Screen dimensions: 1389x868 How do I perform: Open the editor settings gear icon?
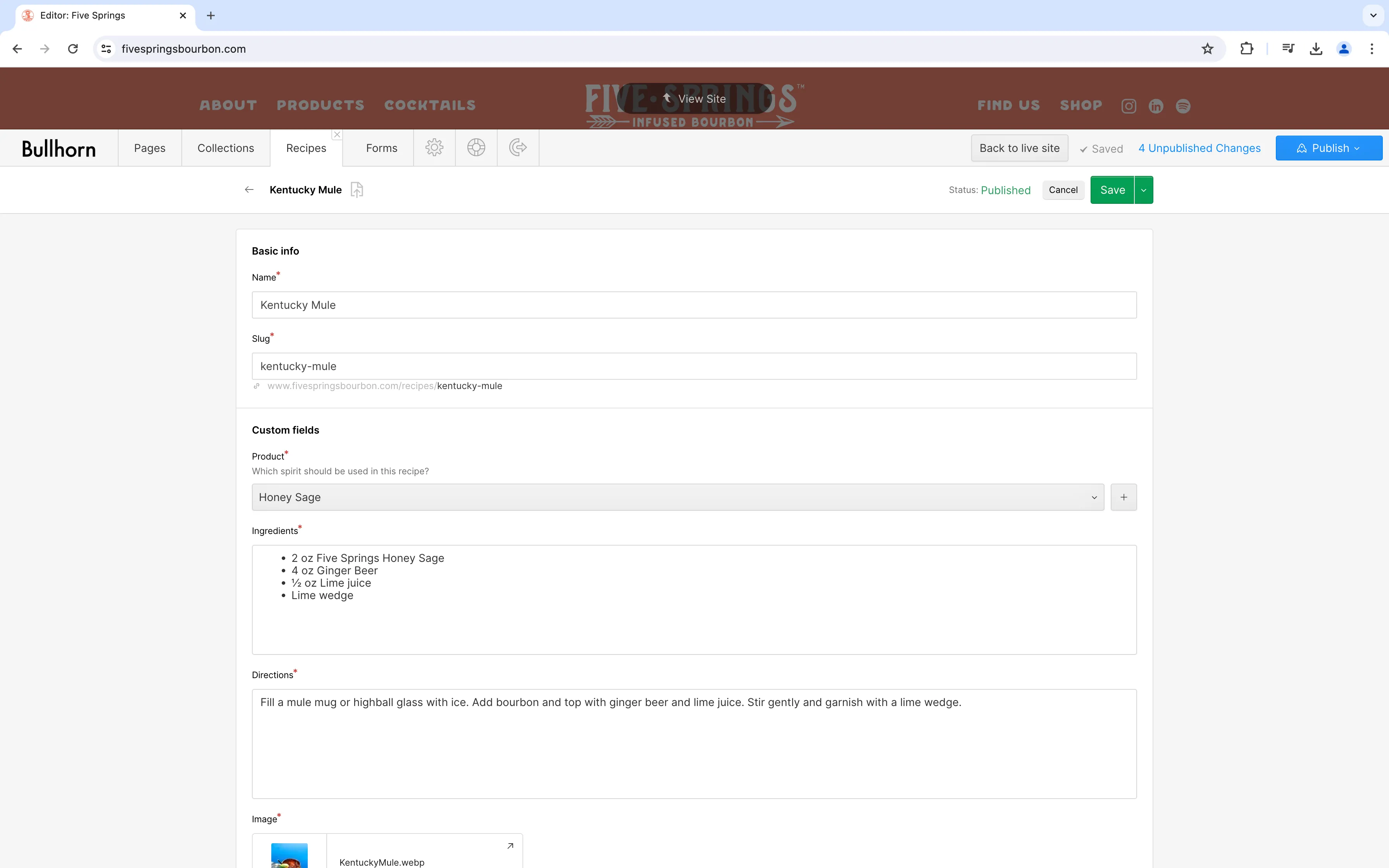click(x=434, y=148)
